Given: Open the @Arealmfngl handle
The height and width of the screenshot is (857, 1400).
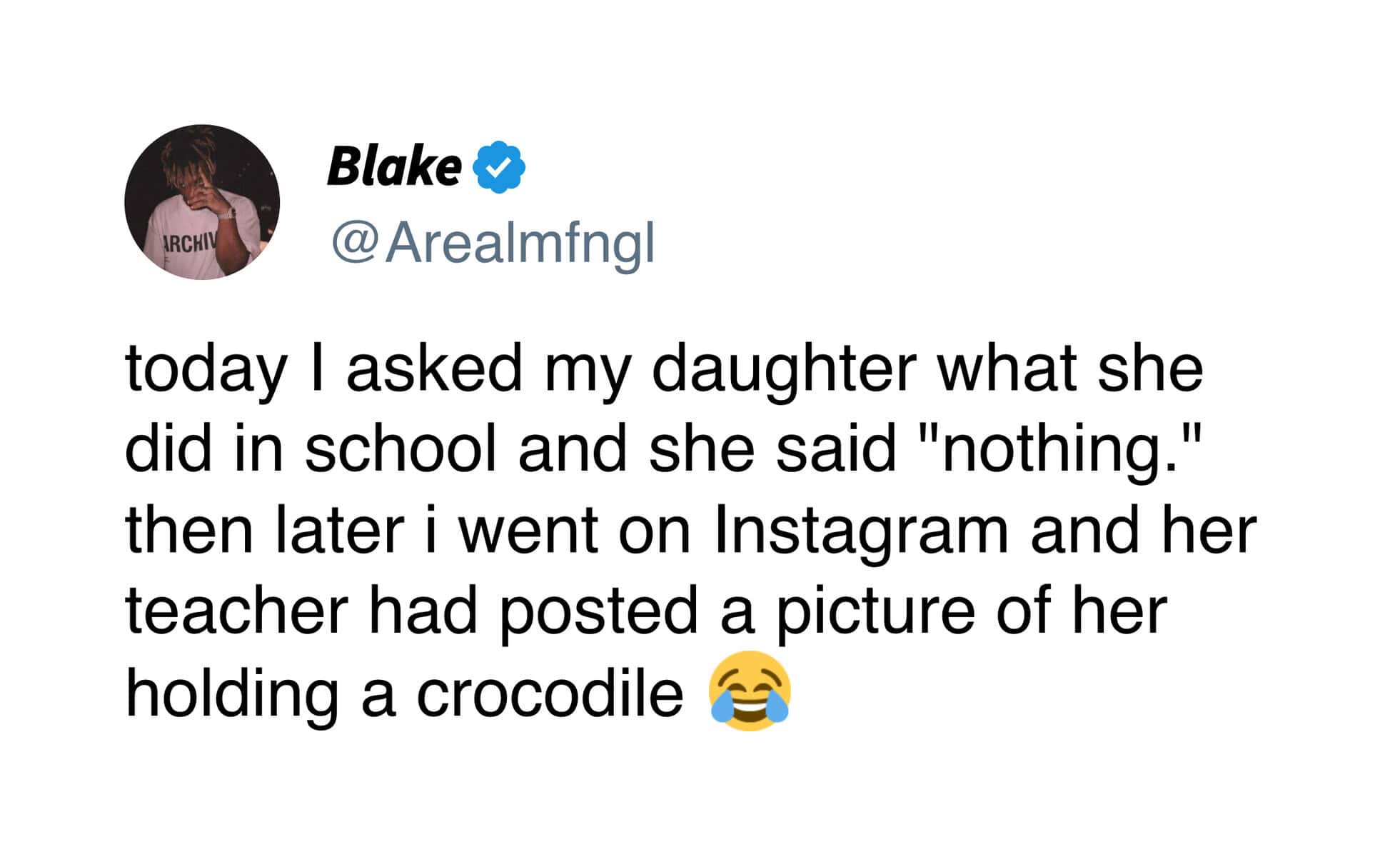Looking at the screenshot, I should point(493,243).
